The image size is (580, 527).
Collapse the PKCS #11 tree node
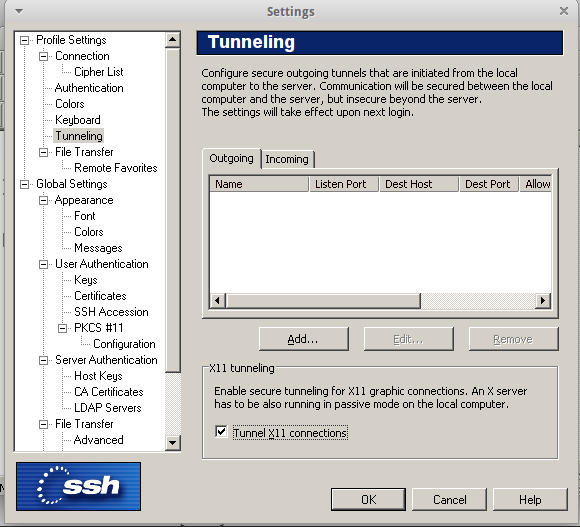pyautogui.click(x=63, y=328)
